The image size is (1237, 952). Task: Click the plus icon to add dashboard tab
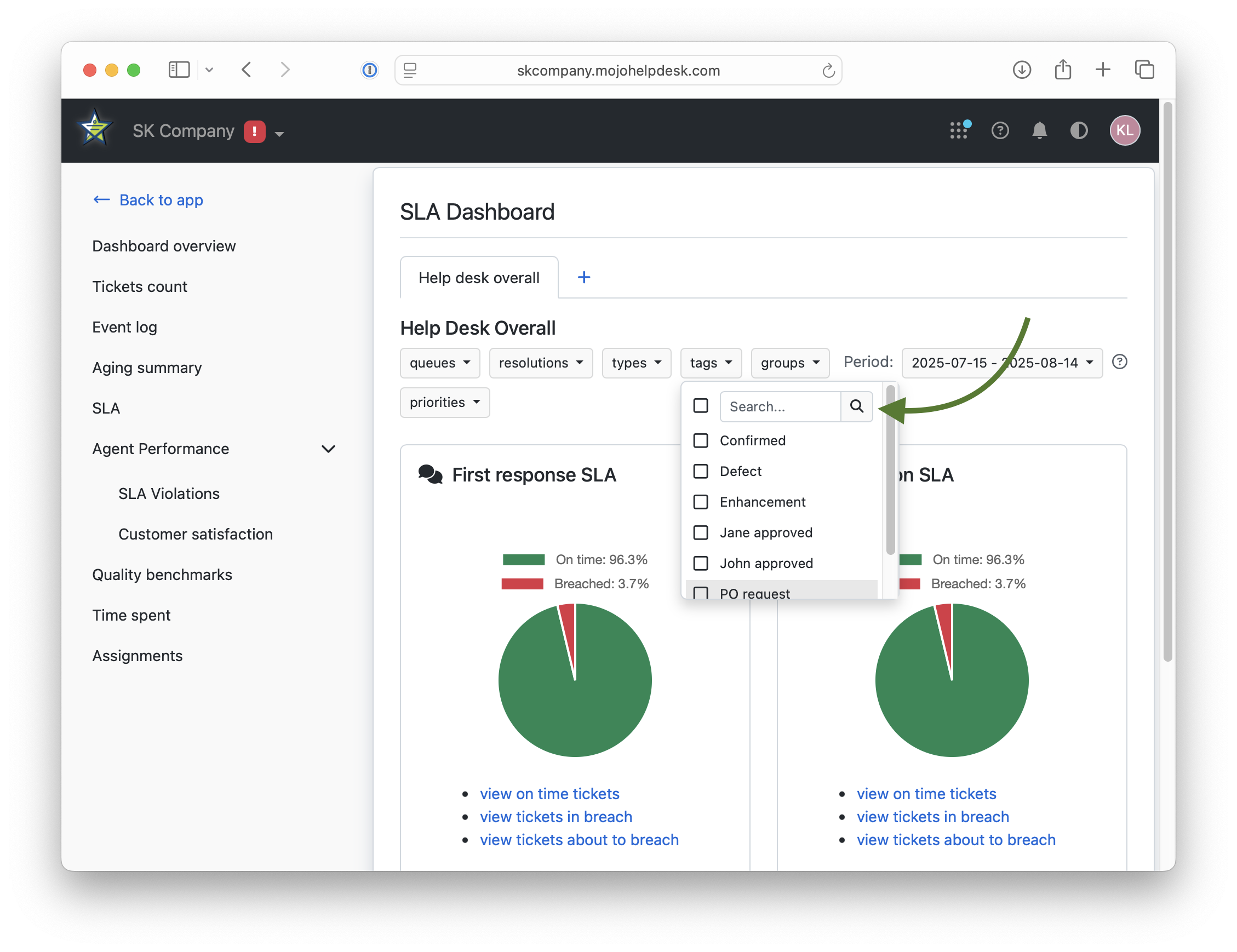[583, 278]
